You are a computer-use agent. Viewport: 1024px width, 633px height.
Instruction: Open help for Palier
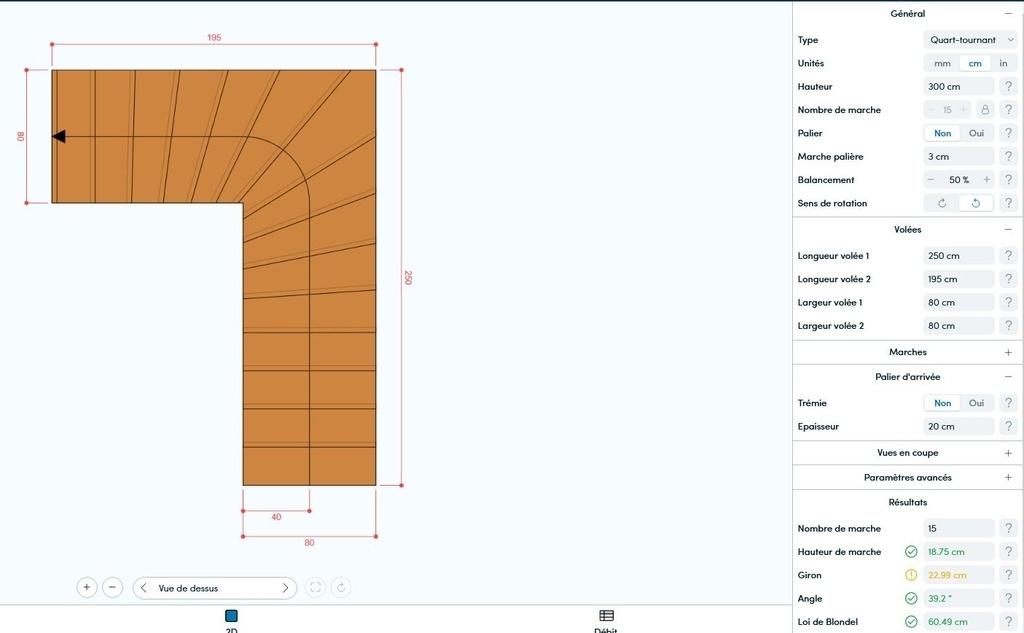1008,133
